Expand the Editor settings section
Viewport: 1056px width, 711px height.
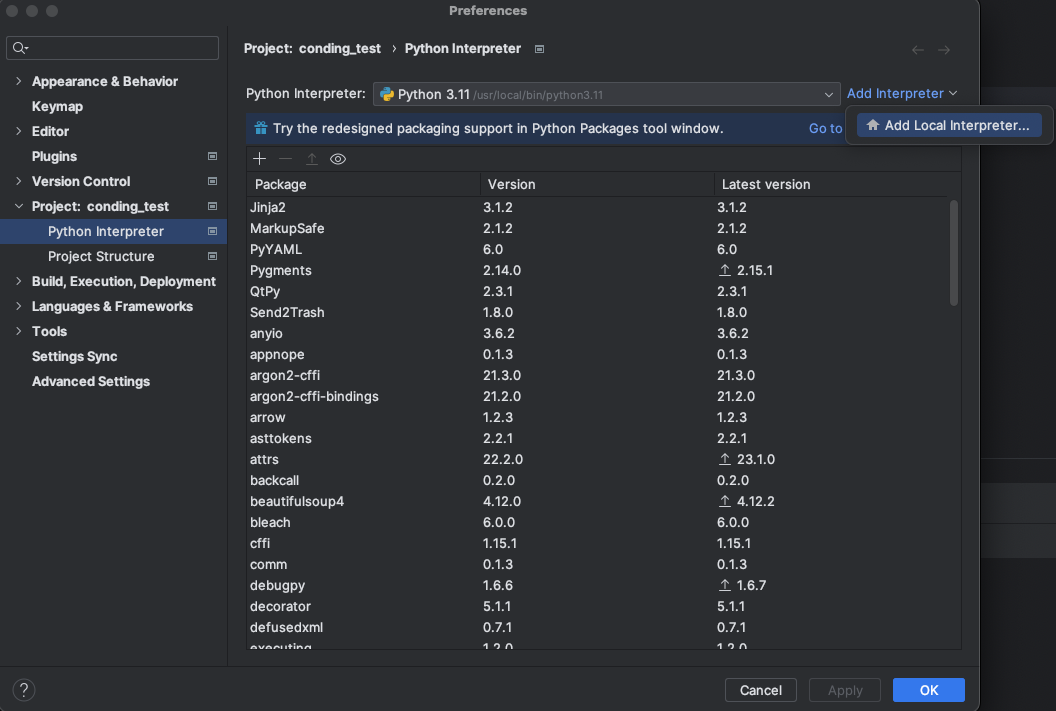pyautogui.click(x=19, y=131)
